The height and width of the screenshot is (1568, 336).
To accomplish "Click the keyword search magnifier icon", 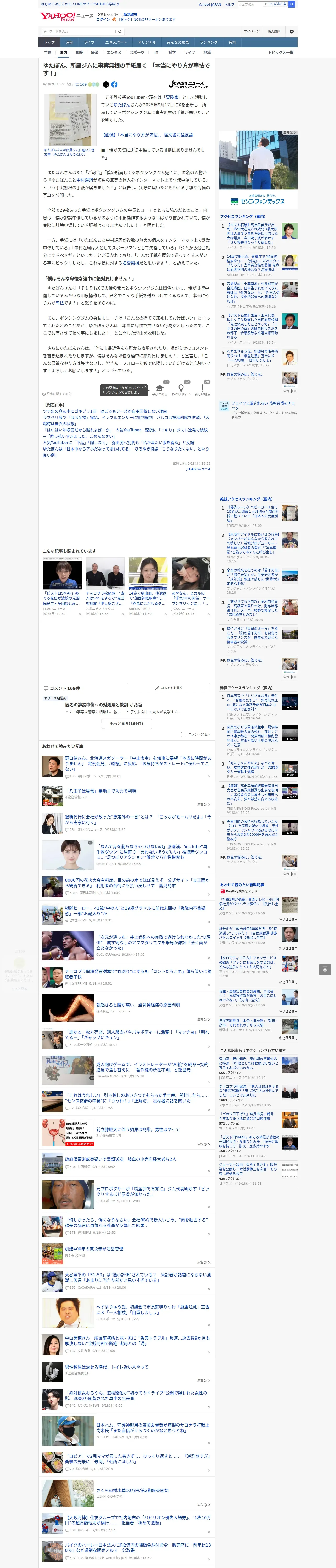I will [120, 32].
